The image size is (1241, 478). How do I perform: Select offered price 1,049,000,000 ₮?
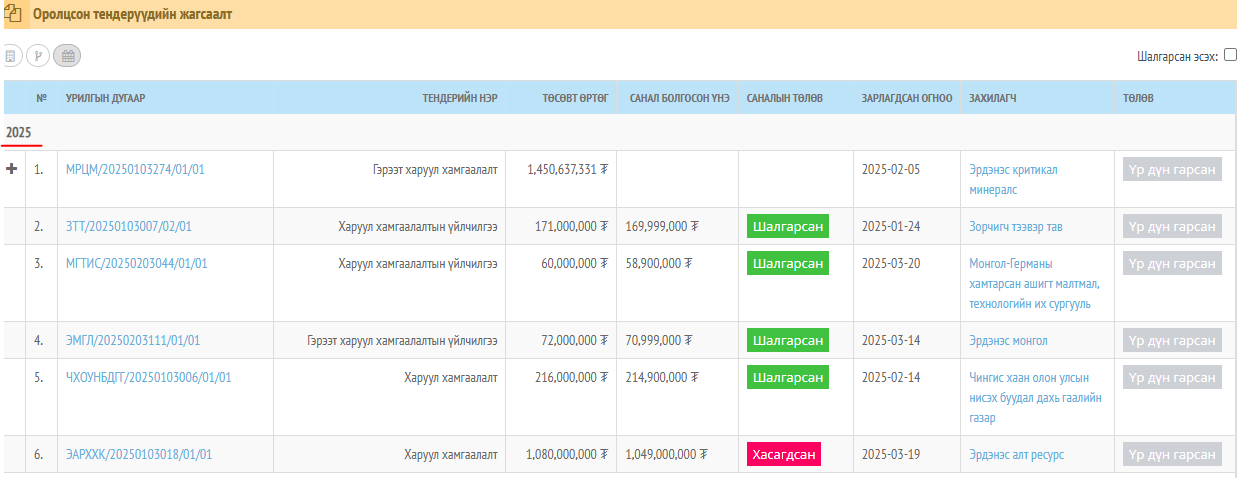tap(667, 454)
